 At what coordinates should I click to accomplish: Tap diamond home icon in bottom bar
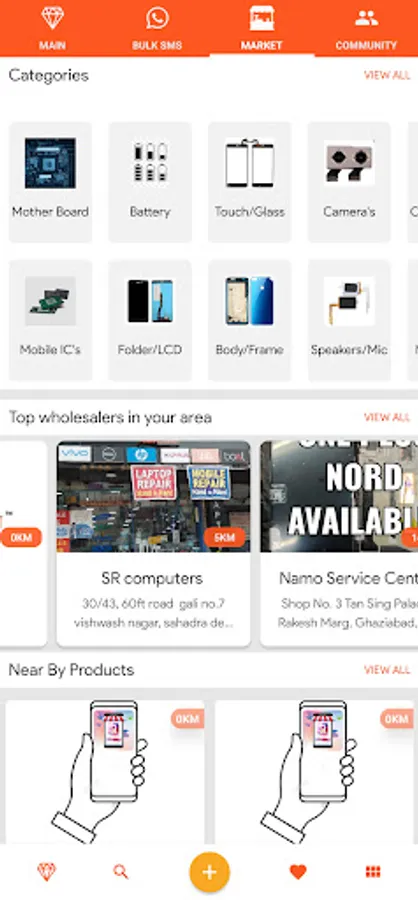point(47,872)
